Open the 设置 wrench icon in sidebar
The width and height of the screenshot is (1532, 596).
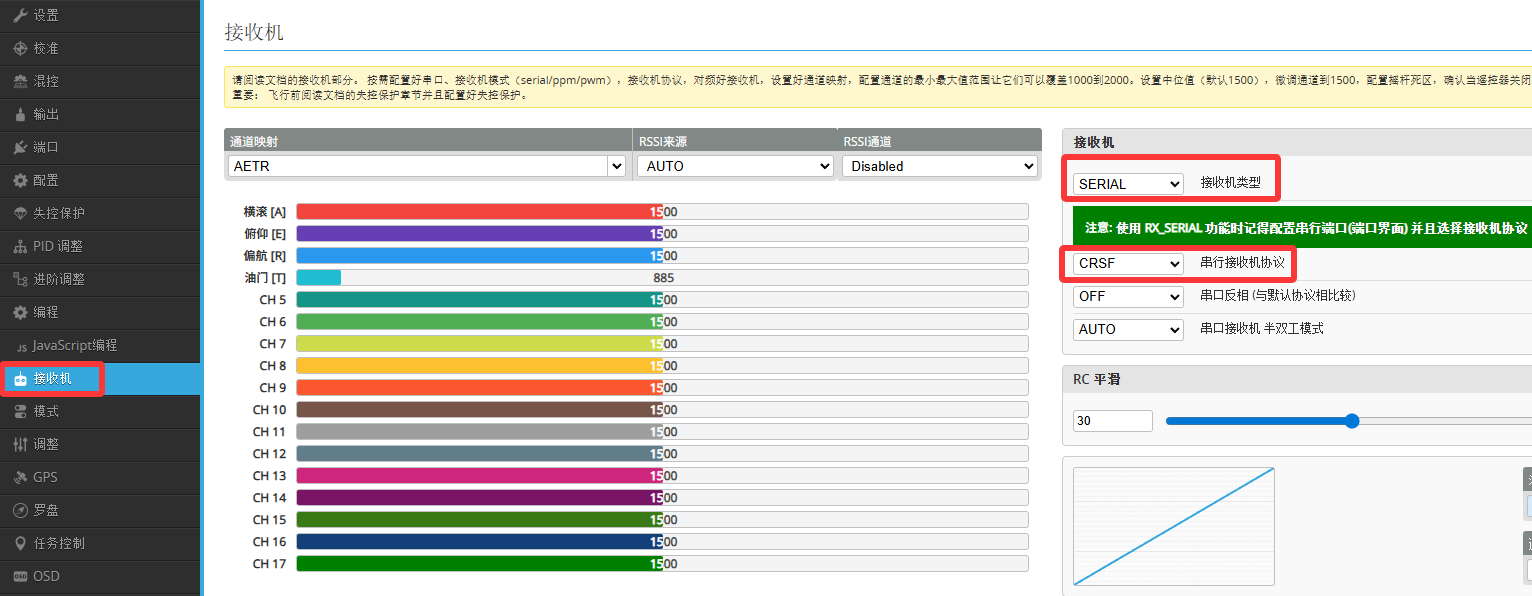(20, 15)
